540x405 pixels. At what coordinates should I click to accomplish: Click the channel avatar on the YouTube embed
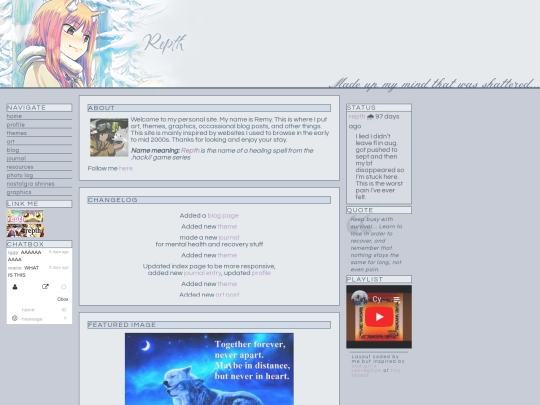click(x=359, y=299)
